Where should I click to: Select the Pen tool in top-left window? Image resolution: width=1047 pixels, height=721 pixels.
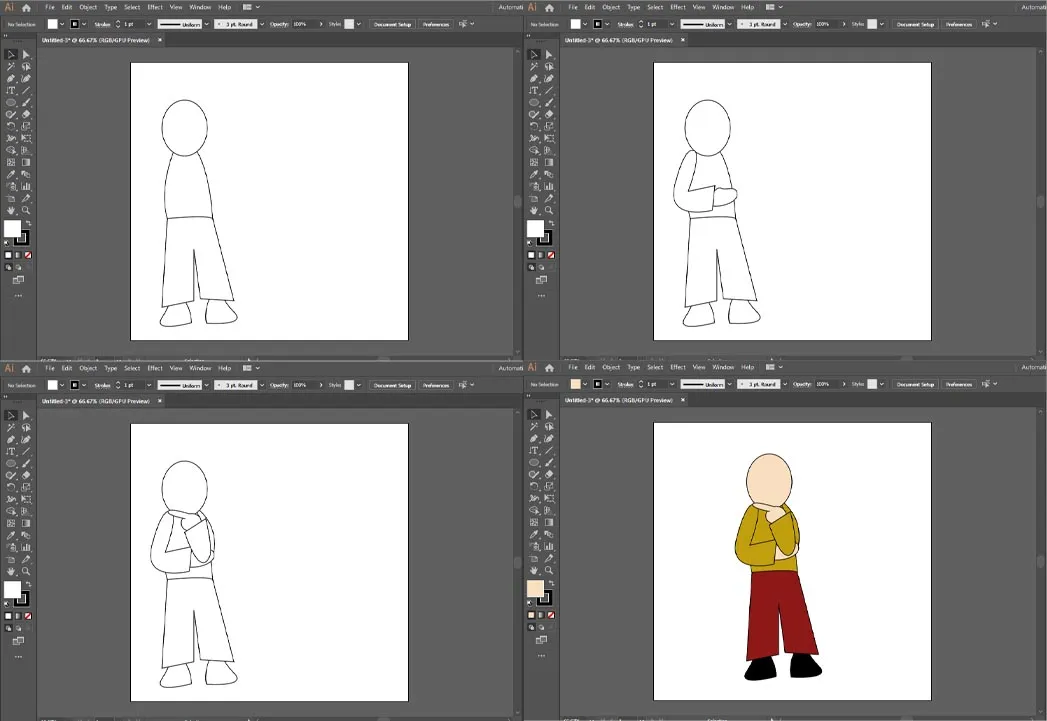tap(11, 79)
